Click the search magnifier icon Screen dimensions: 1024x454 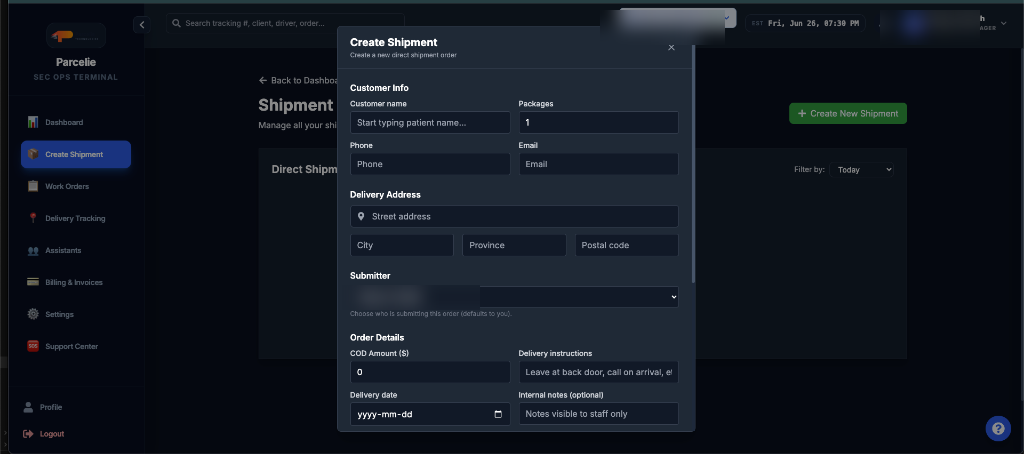point(176,24)
